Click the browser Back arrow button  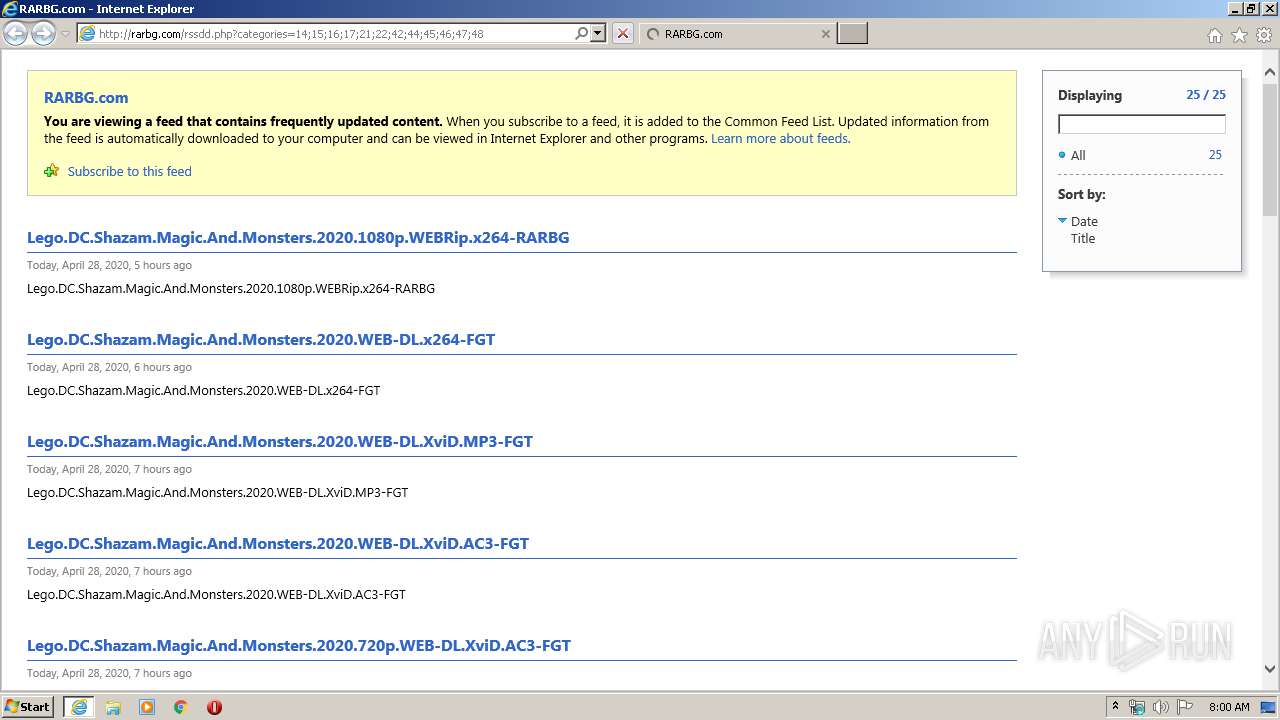[x=16, y=34]
